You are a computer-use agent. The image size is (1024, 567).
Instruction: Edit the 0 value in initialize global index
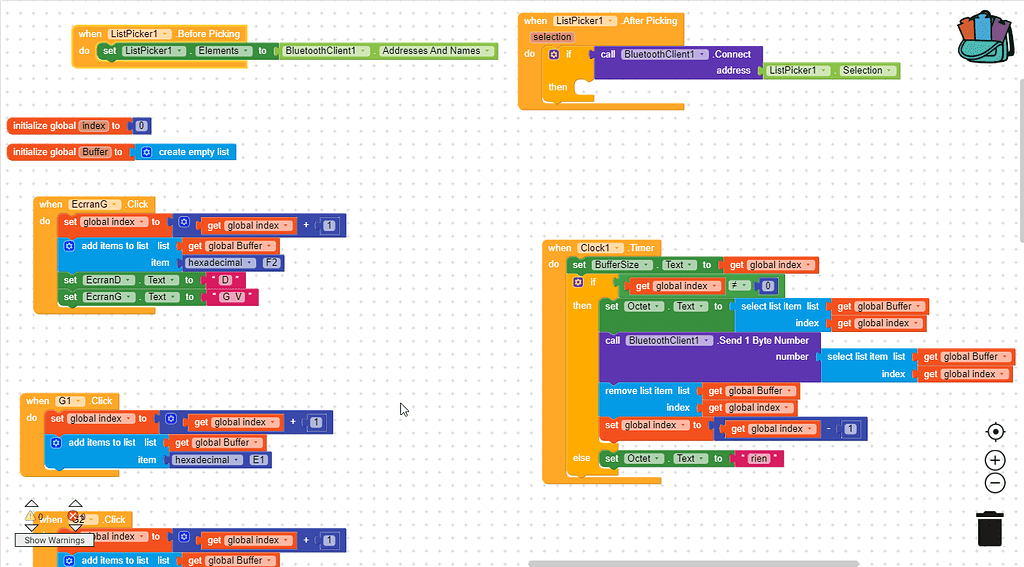(x=141, y=126)
